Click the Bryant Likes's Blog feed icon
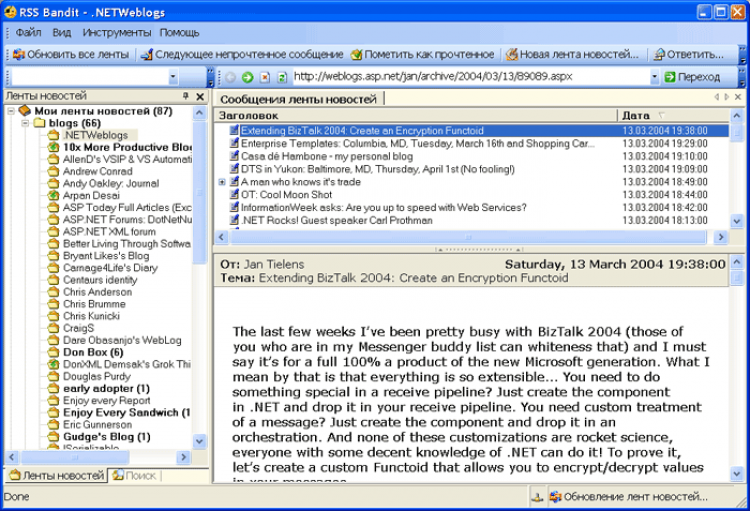 tap(54, 256)
